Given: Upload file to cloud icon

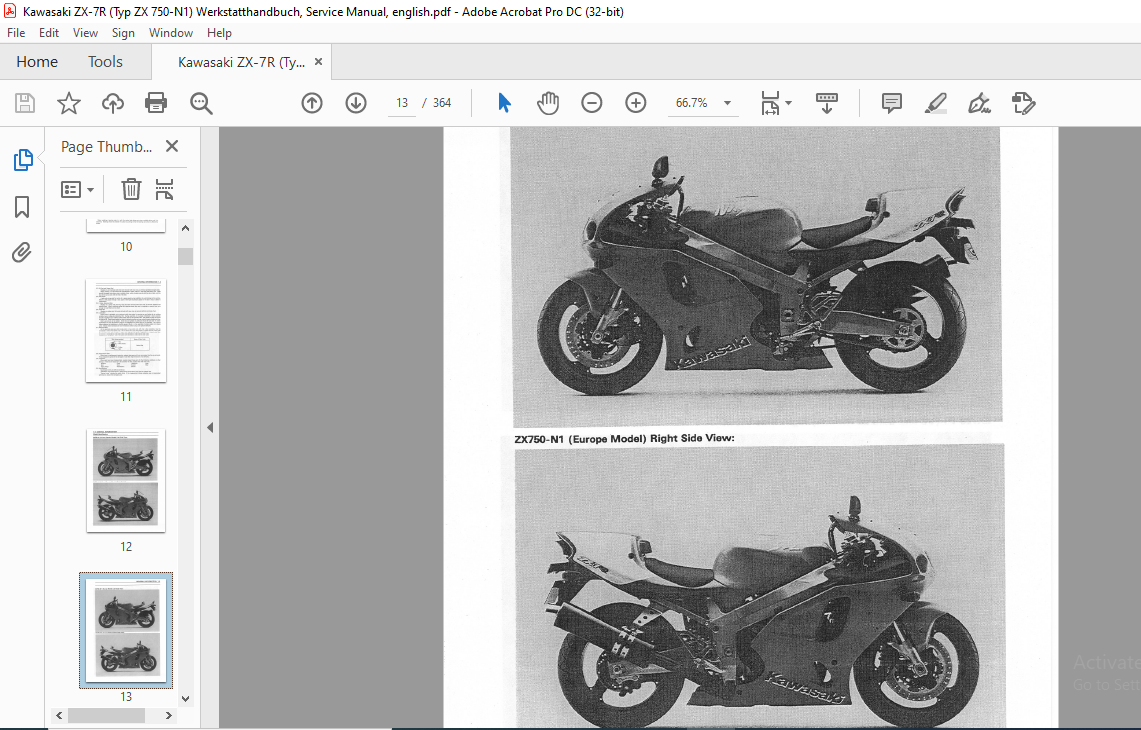Looking at the screenshot, I should pos(113,103).
